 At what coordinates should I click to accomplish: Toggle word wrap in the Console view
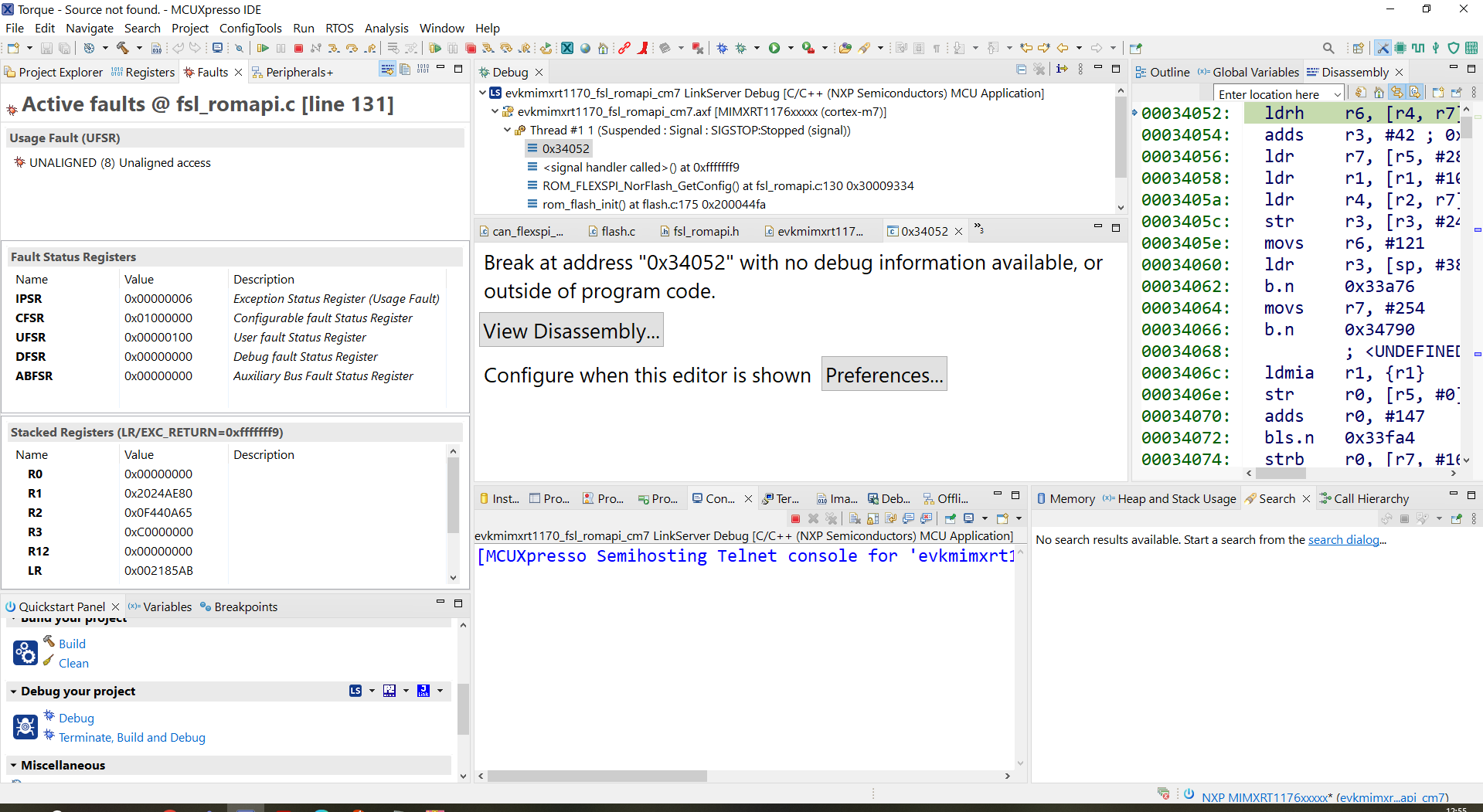pyautogui.click(x=891, y=518)
